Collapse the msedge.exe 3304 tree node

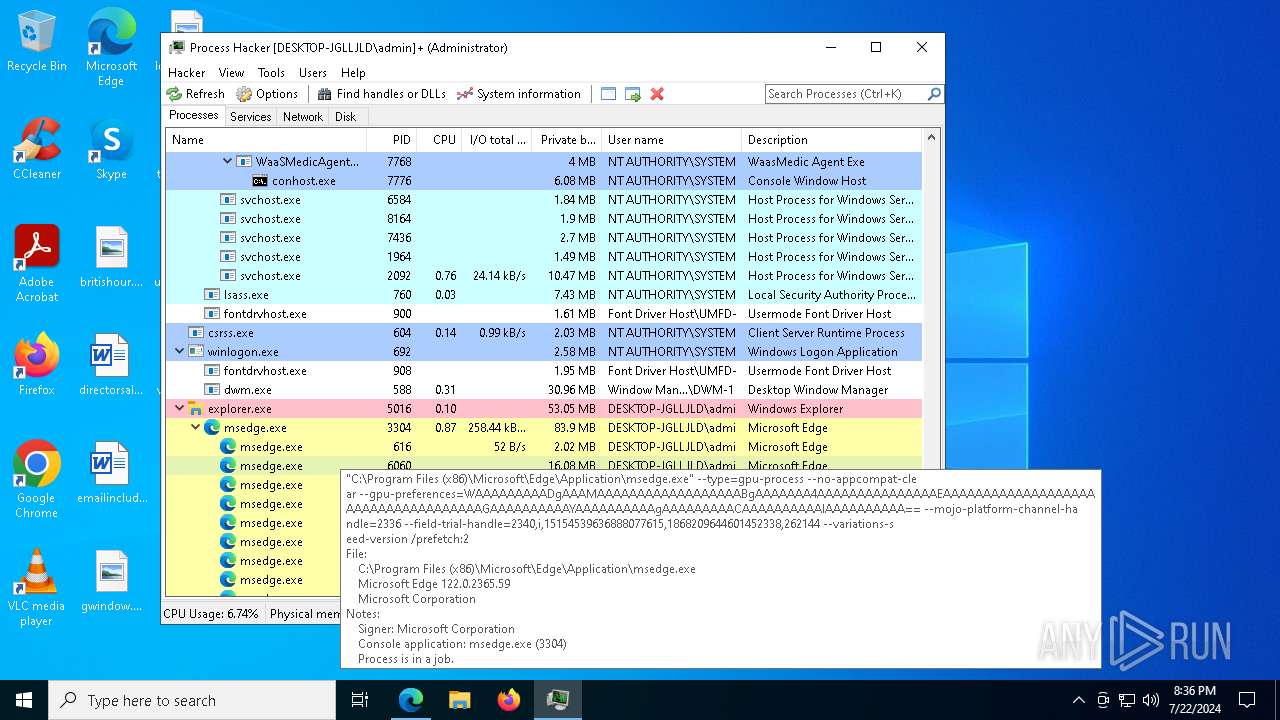(196, 427)
